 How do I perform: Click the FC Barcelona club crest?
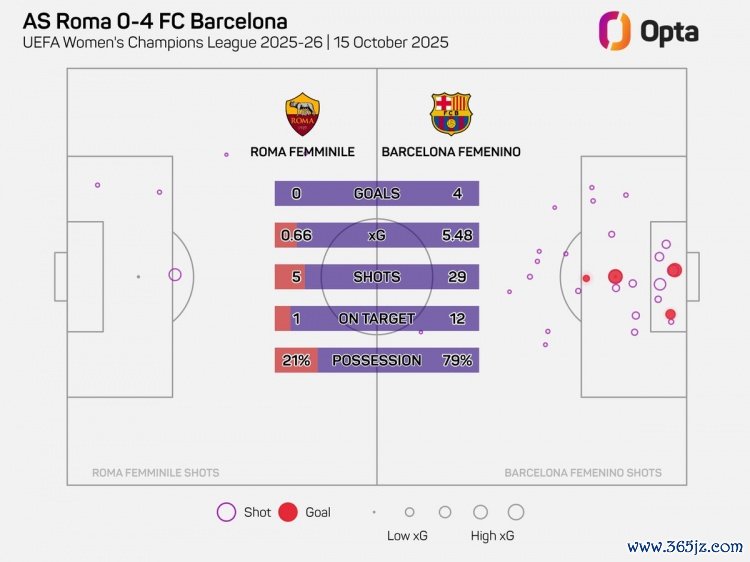click(x=450, y=114)
